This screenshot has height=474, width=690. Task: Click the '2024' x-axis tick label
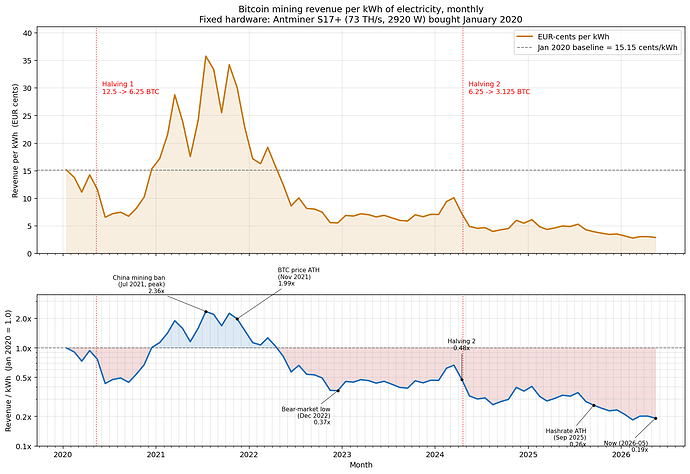[435, 455]
